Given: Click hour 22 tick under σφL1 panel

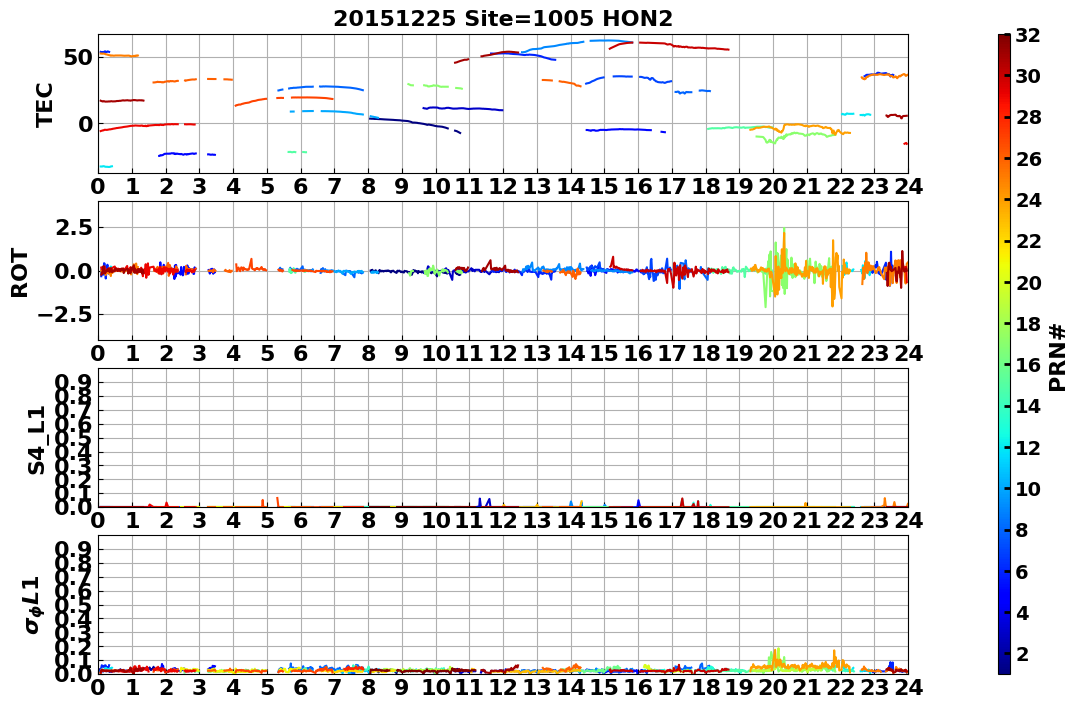Looking at the screenshot, I should point(841,687).
